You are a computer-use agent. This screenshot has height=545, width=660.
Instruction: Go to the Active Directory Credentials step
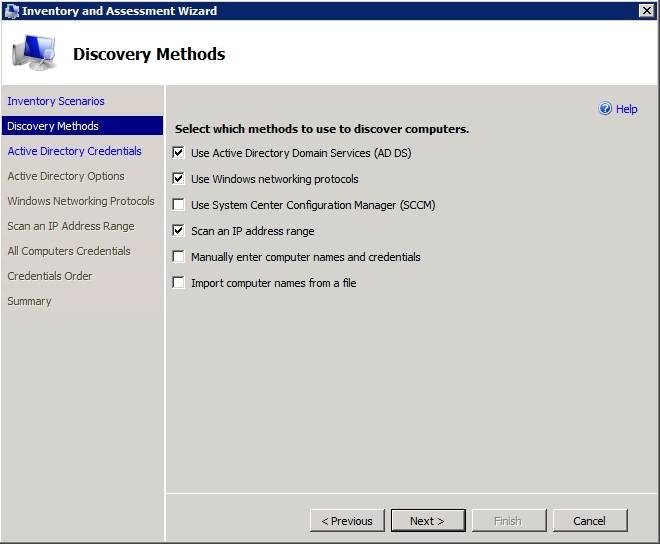[x=75, y=151]
